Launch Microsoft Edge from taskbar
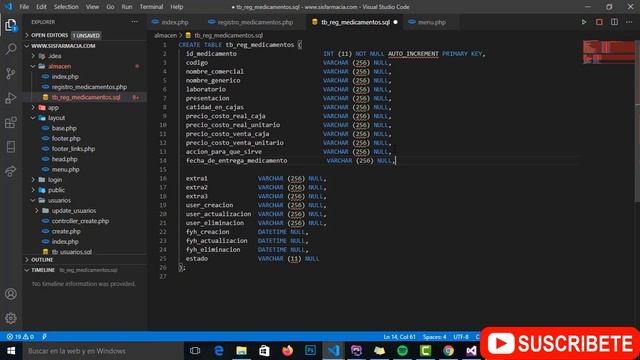 click(218, 351)
